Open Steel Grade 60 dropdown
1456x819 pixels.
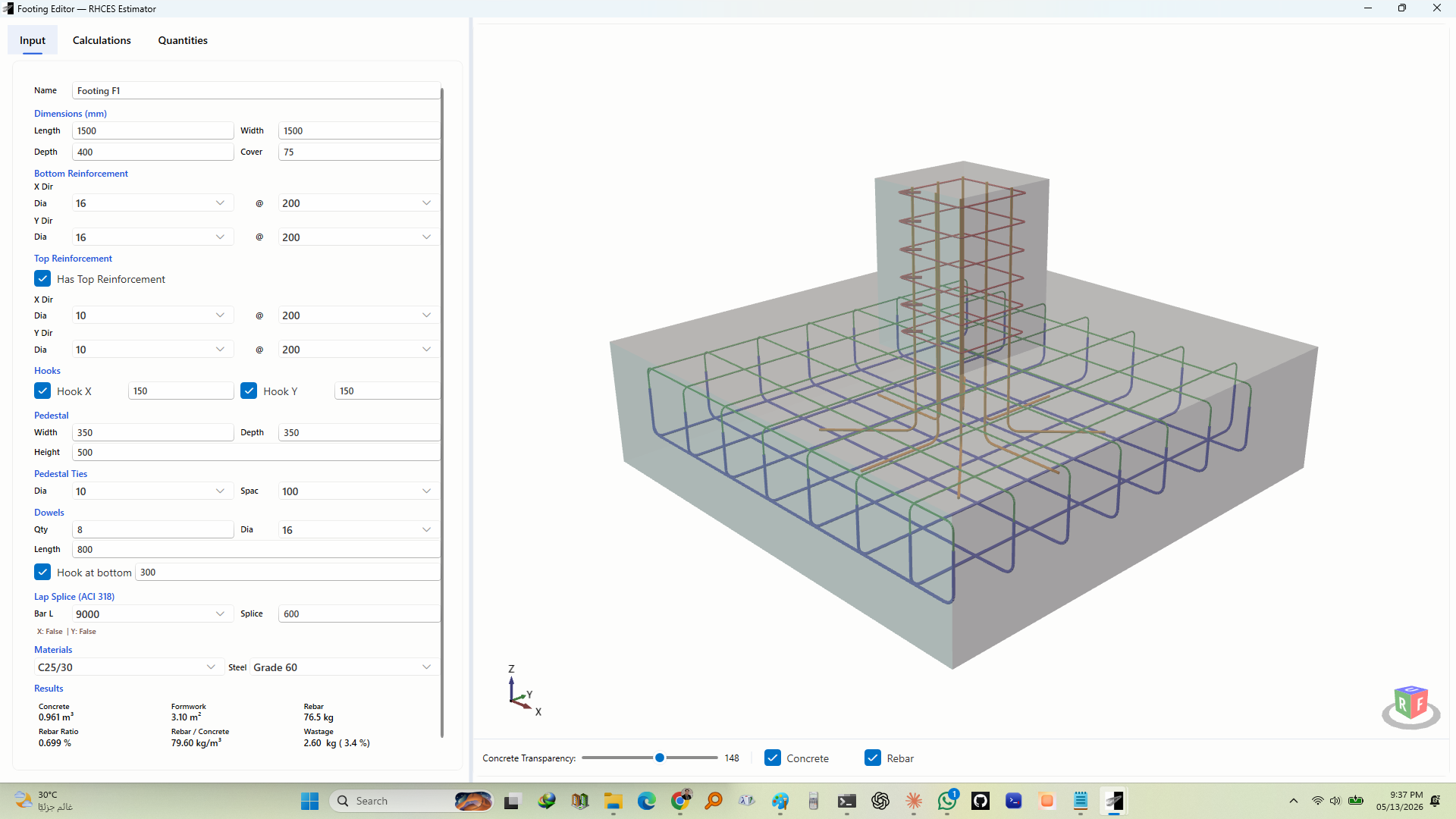click(345, 667)
